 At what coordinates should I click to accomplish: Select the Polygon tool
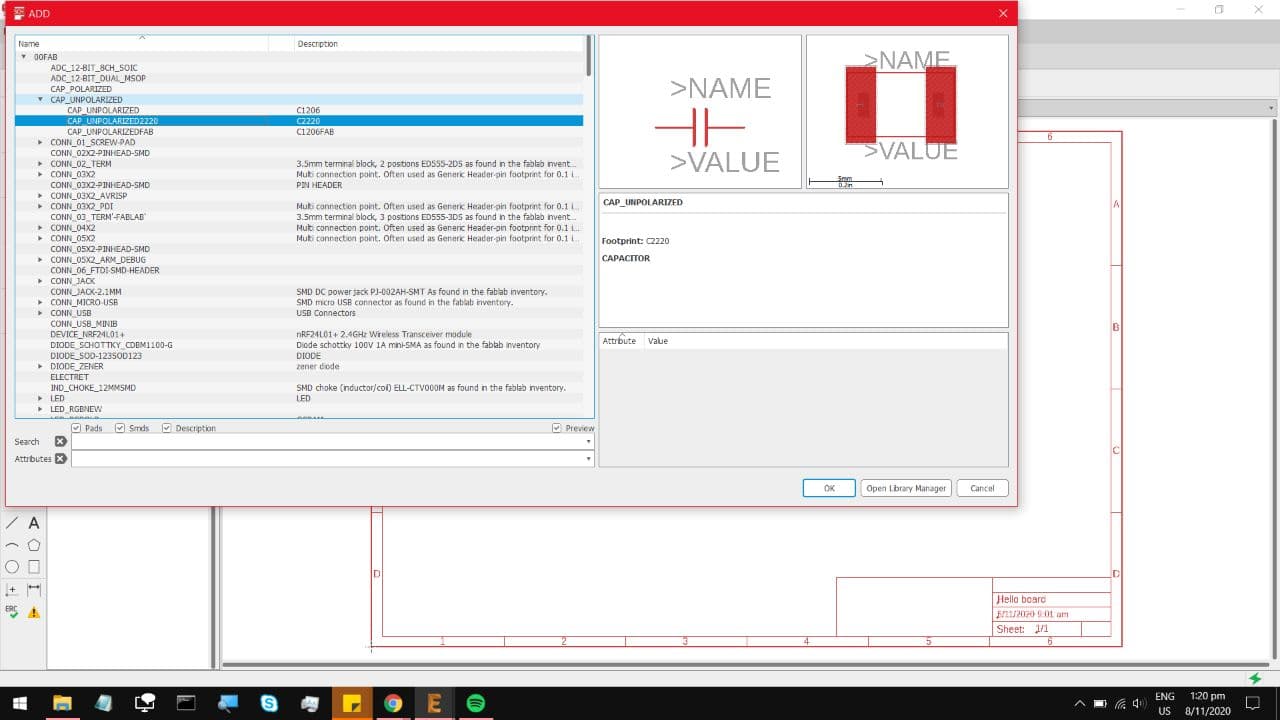[x=34, y=545]
